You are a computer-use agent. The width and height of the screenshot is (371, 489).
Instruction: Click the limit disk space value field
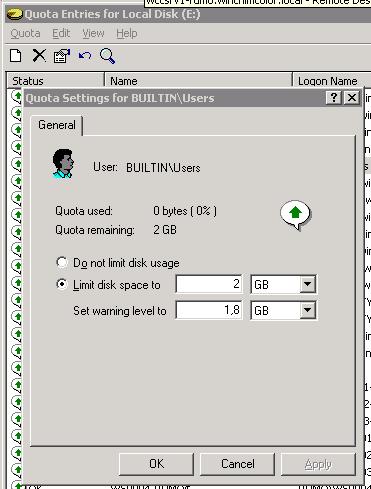209,284
